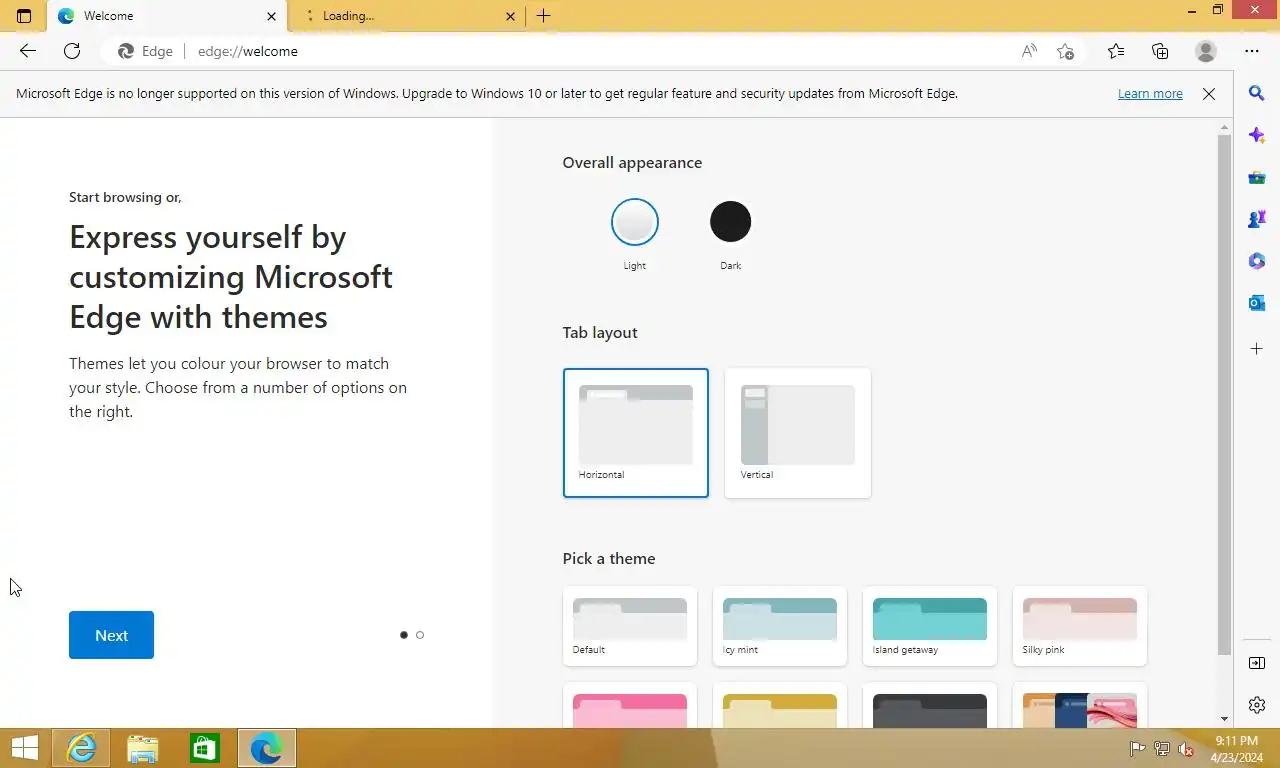
Task: Pick the Default theme
Action: coord(630,626)
